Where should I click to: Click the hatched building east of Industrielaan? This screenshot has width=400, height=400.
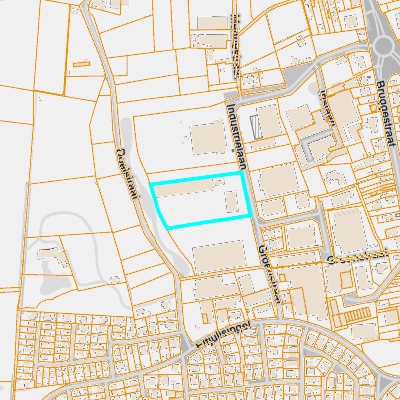[x=256, y=127]
